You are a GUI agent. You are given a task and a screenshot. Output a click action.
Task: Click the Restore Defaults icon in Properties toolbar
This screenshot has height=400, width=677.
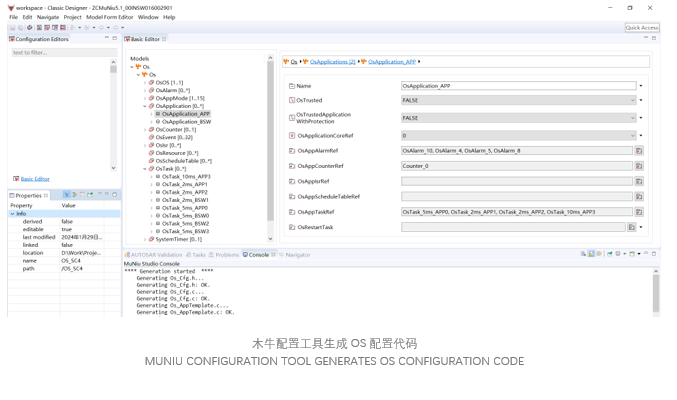click(82, 195)
